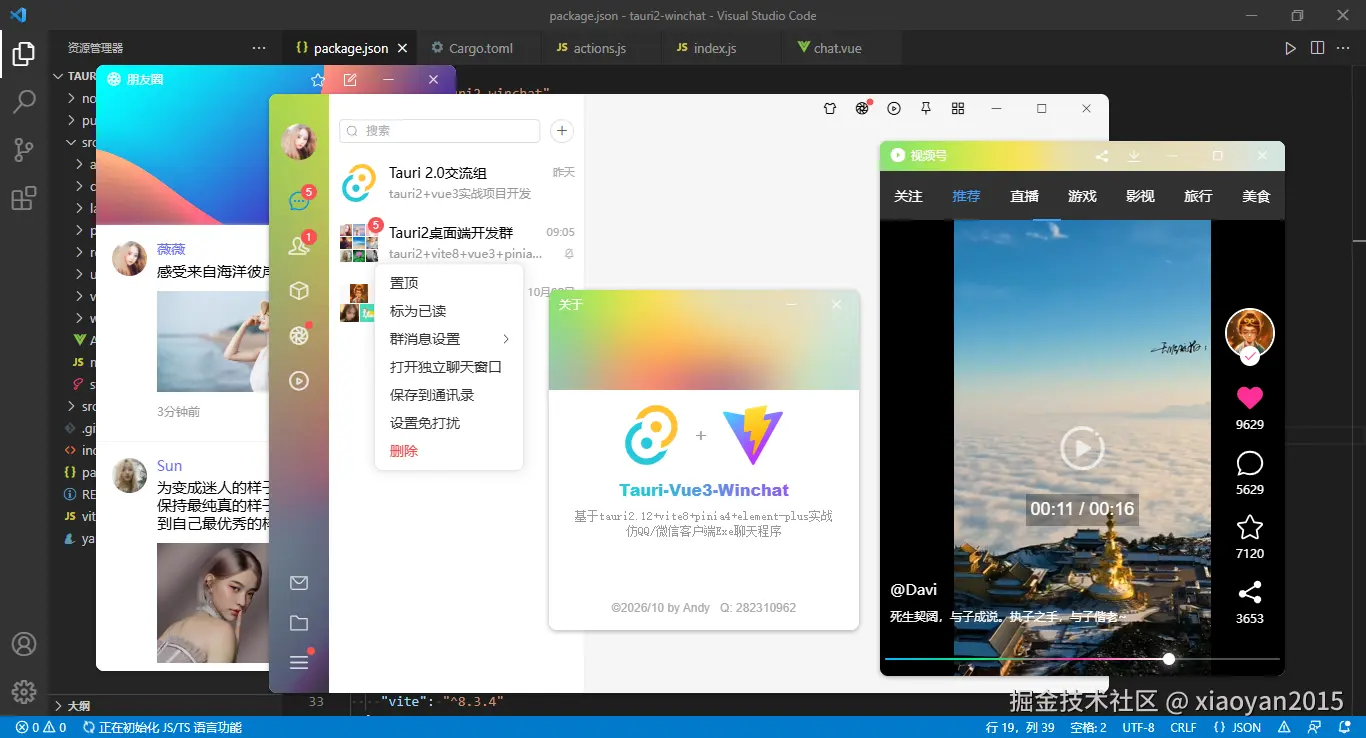Switch to the Cargo.toml editor tab
Viewport: 1366px width, 738px height.
(x=479, y=48)
